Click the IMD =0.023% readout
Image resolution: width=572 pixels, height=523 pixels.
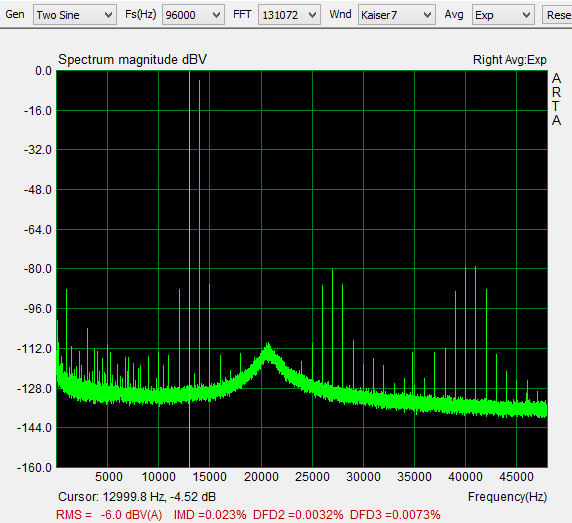210,515
